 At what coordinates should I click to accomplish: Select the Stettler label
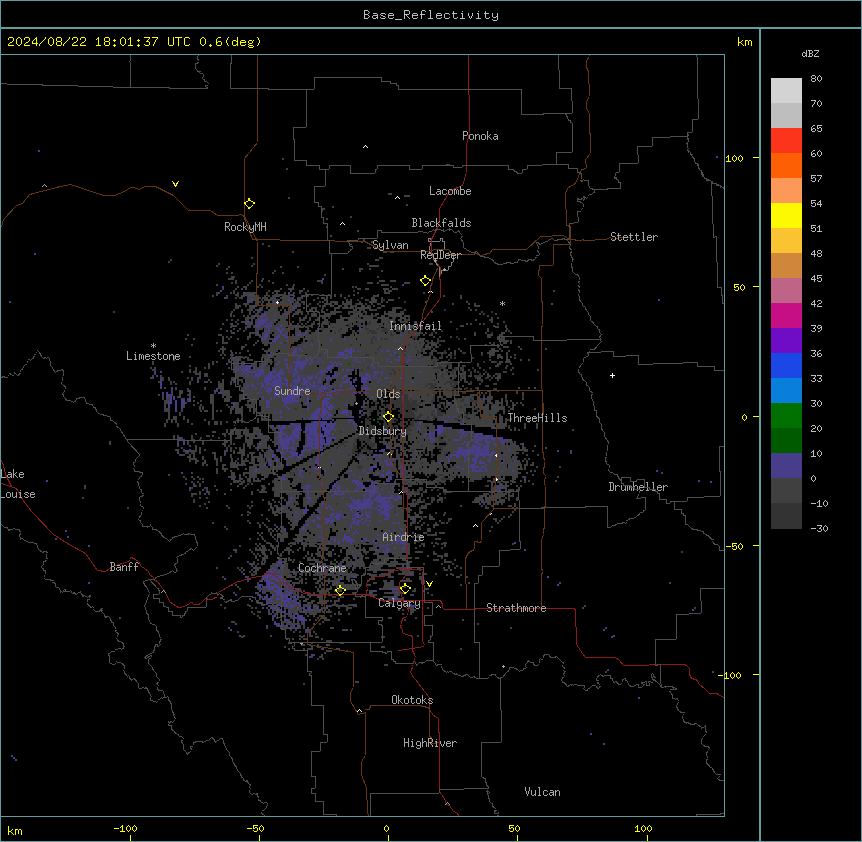pyautogui.click(x=633, y=237)
